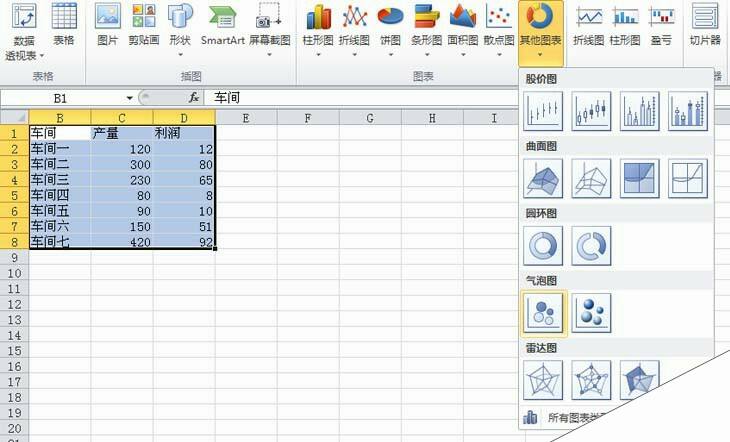Screen dimensions: 730x442
Task: Insert a 切片器 slicer
Action: tap(705, 24)
